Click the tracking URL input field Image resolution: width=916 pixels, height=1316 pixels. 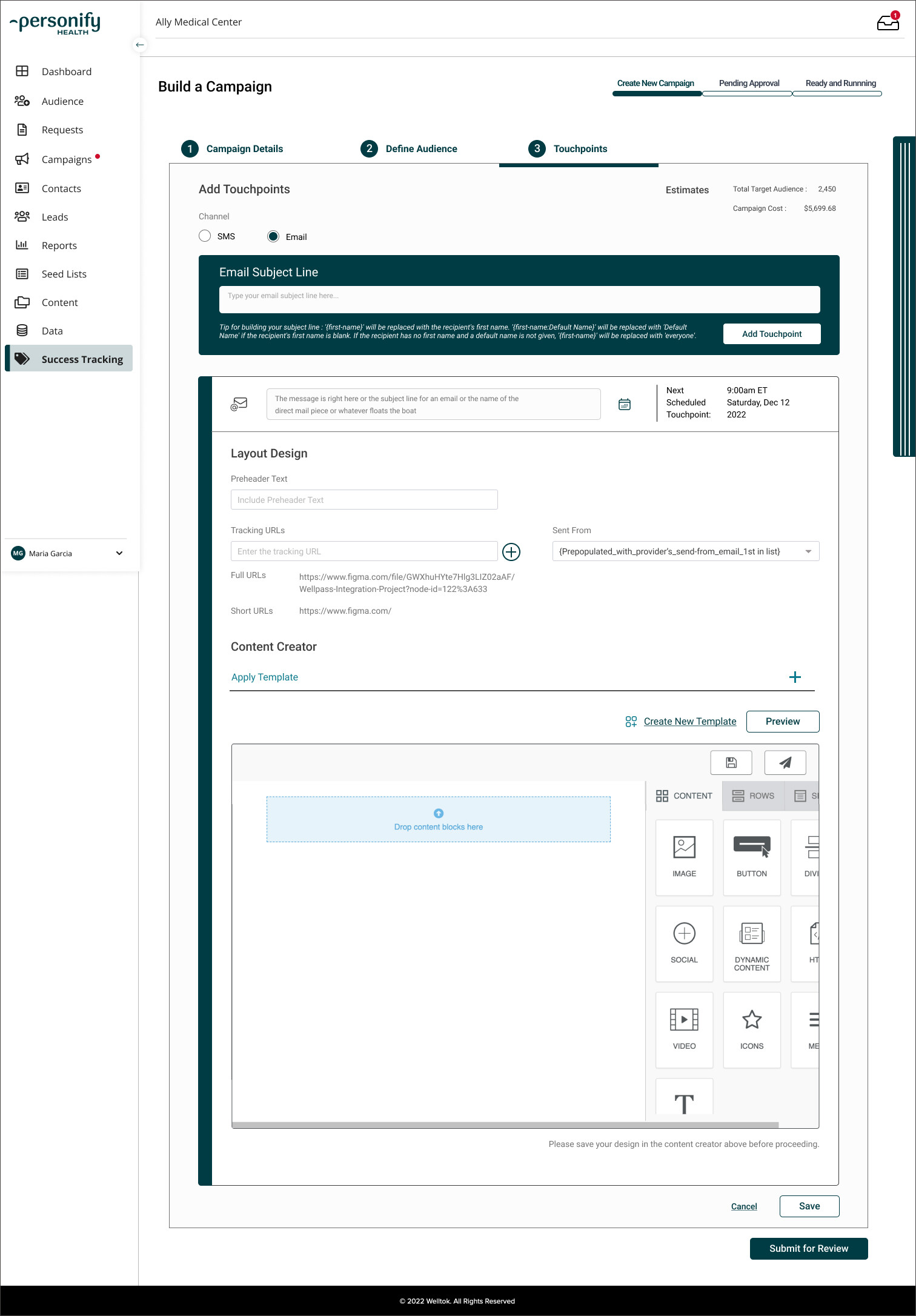(364, 551)
